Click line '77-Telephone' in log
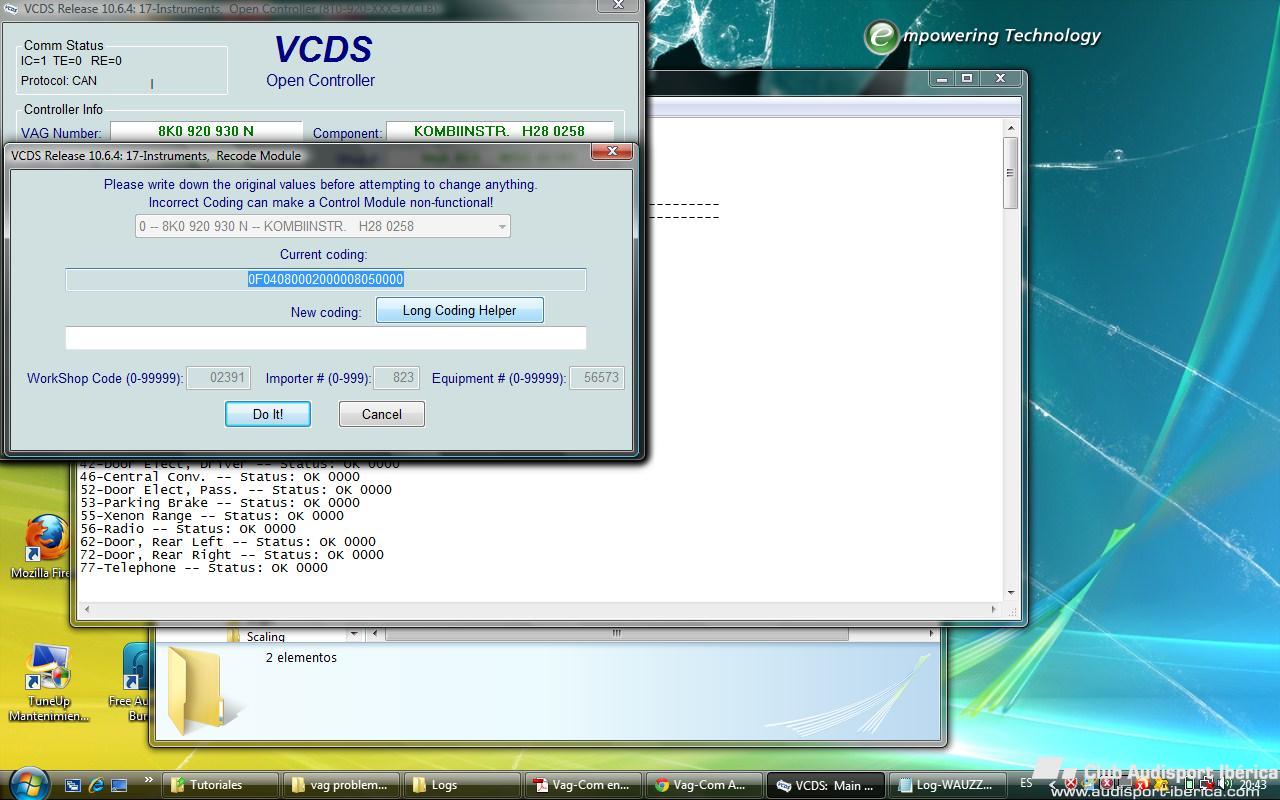This screenshot has width=1280, height=800. [x=204, y=568]
